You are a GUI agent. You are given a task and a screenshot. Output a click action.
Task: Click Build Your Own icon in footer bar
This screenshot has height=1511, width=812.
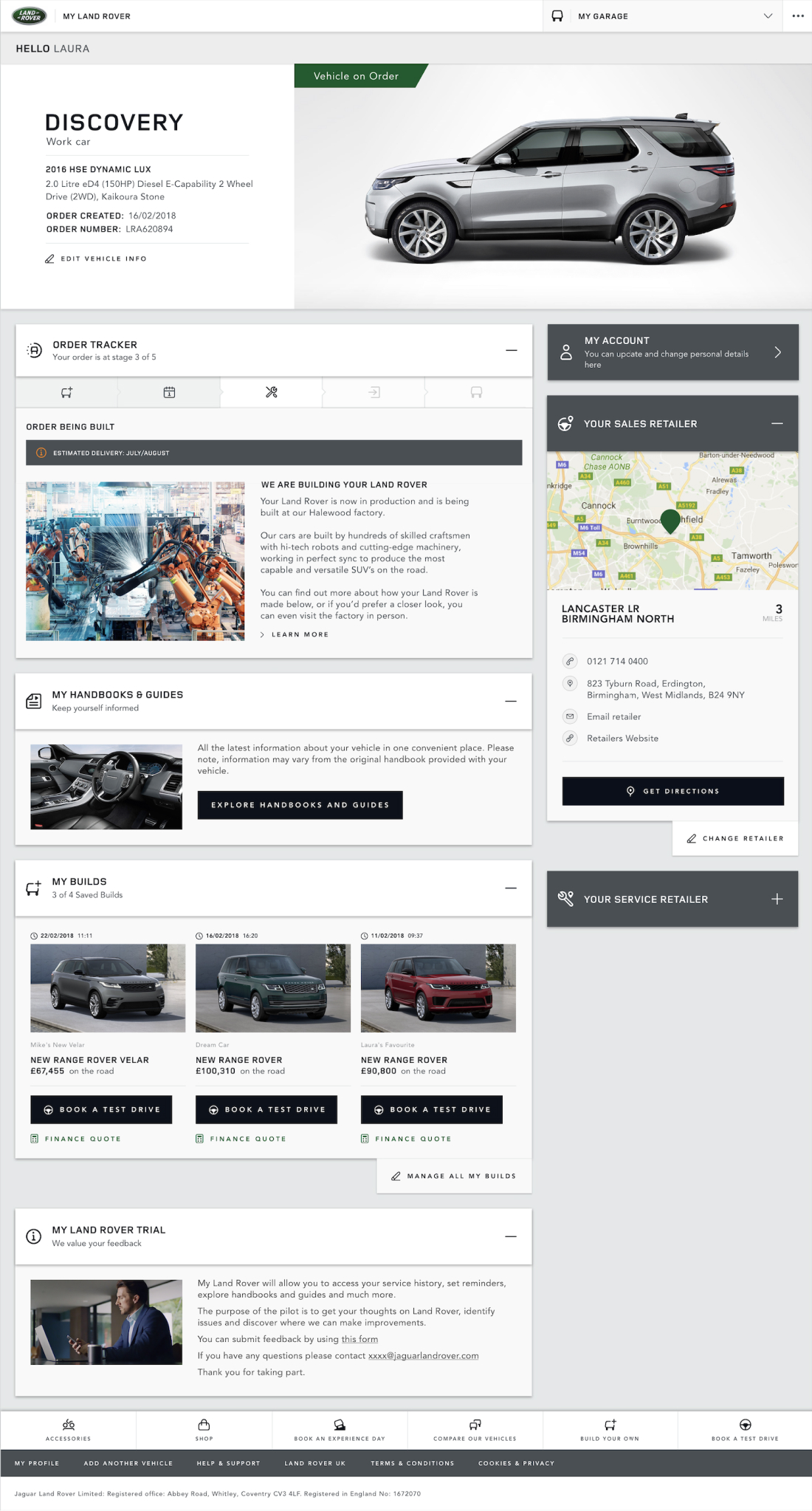coord(610,1425)
